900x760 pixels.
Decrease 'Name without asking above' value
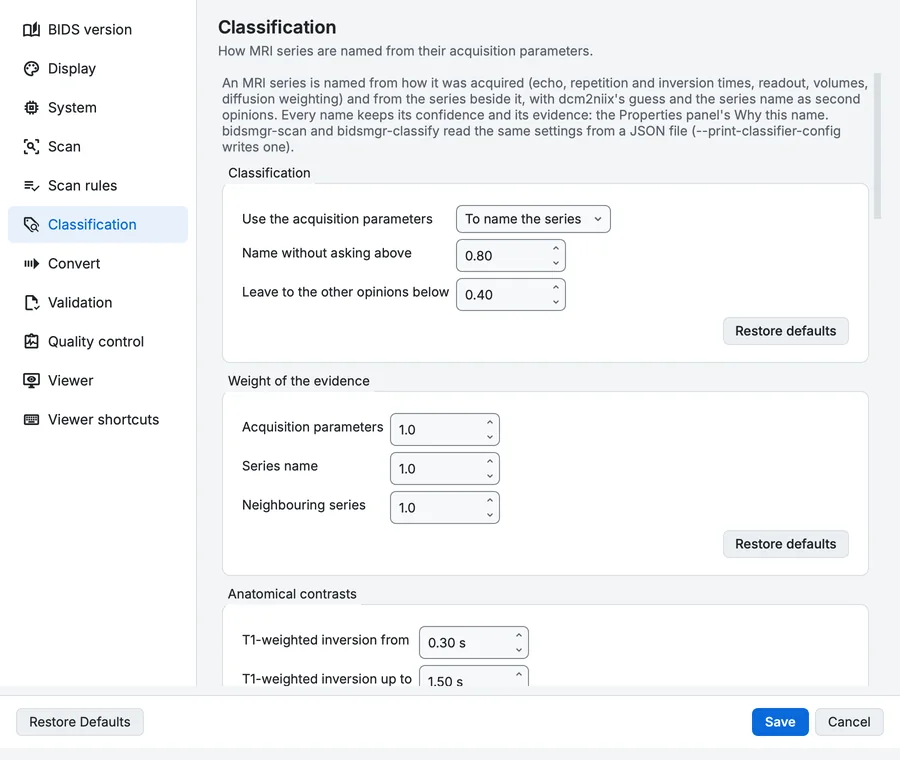[x=556, y=262]
